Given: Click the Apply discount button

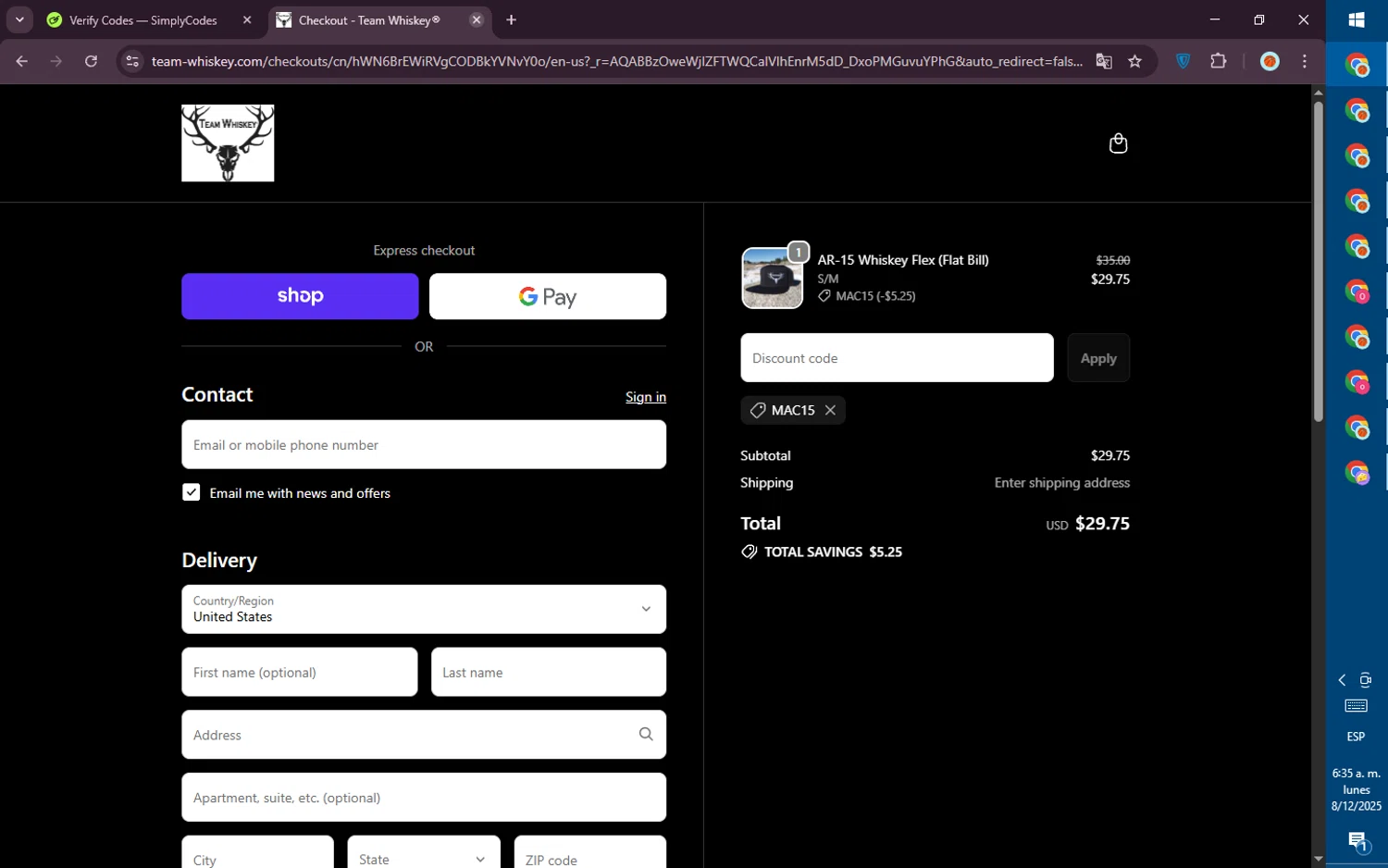Looking at the screenshot, I should [x=1098, y=358].
